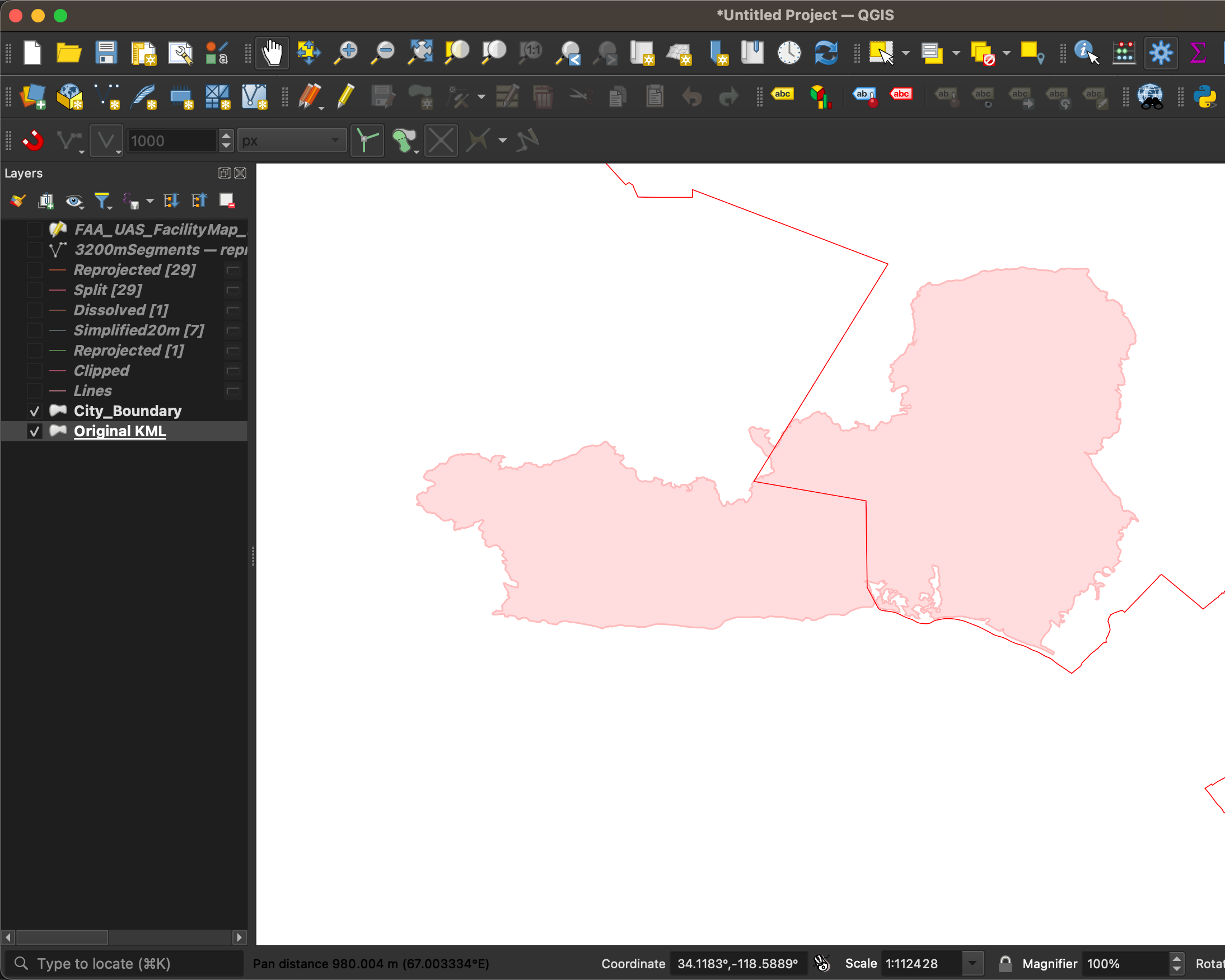The width and height of the screenshot is (1225, 980).
Task: Click the MetaSearch globe icon
Action: click(1151, 97)
